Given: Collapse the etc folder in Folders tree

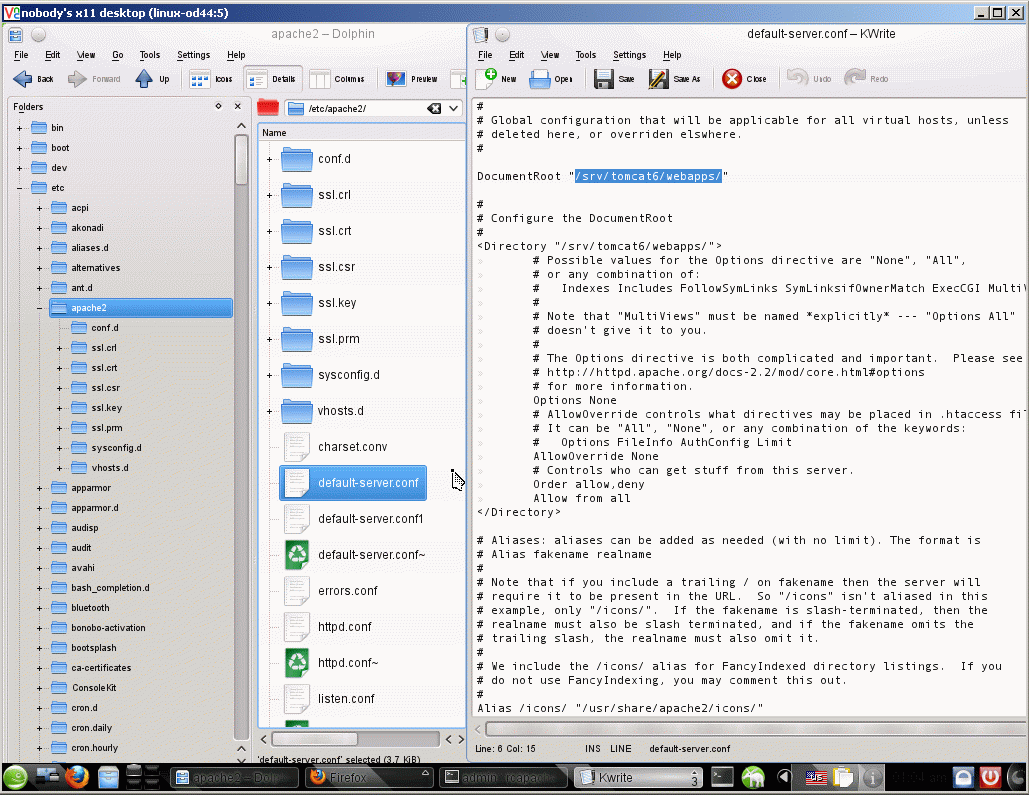Looking at the screenshot, I should [x=20, y=188].
